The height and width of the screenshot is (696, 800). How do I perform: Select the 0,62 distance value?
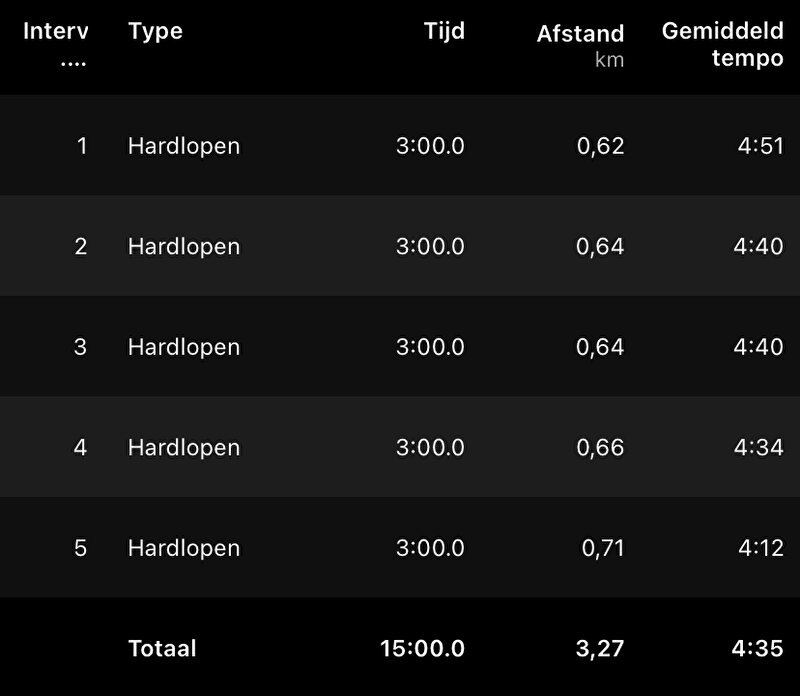click(601, 146)
